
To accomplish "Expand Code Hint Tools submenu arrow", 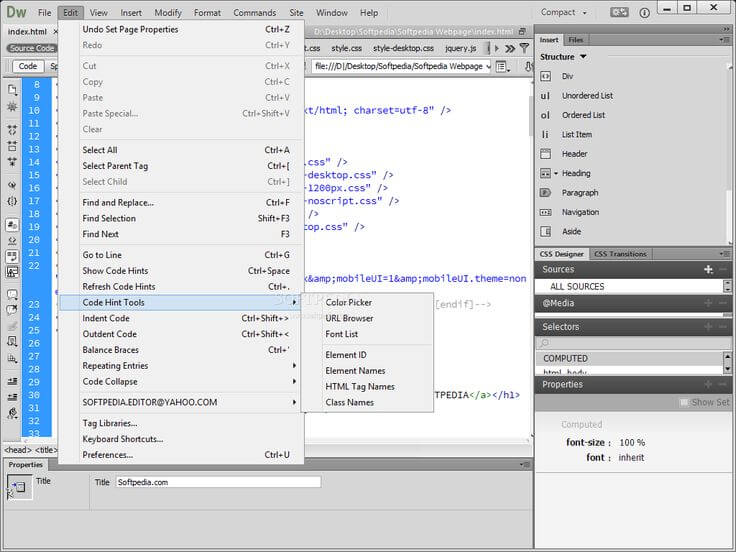I will (x=294, y=302).
